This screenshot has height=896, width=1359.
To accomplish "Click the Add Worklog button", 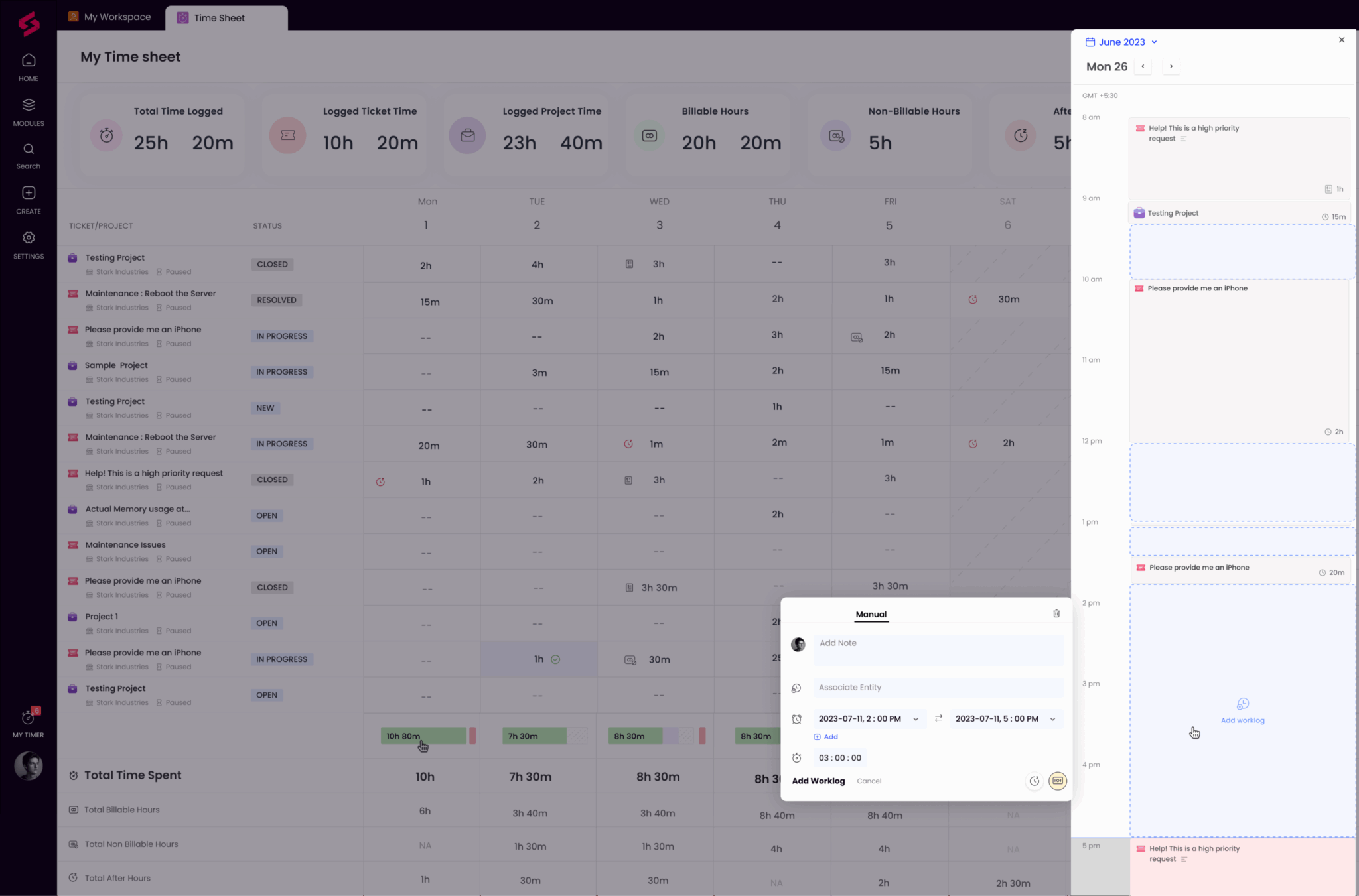I will tap(818, 781).
